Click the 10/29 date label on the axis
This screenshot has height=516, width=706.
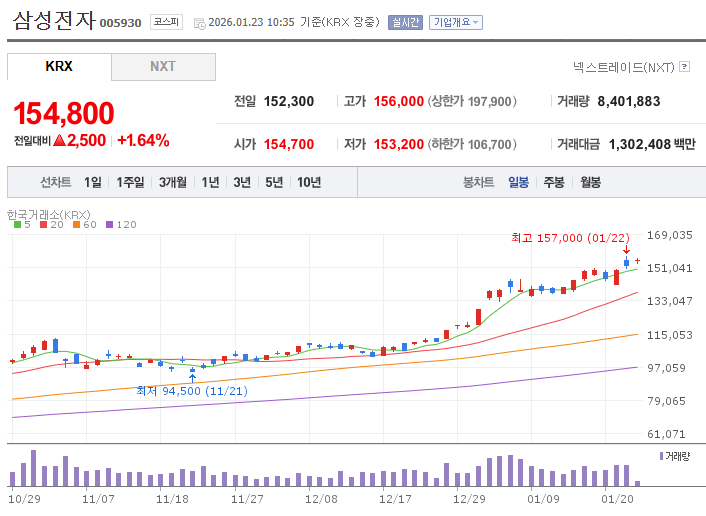pos(24,499)
